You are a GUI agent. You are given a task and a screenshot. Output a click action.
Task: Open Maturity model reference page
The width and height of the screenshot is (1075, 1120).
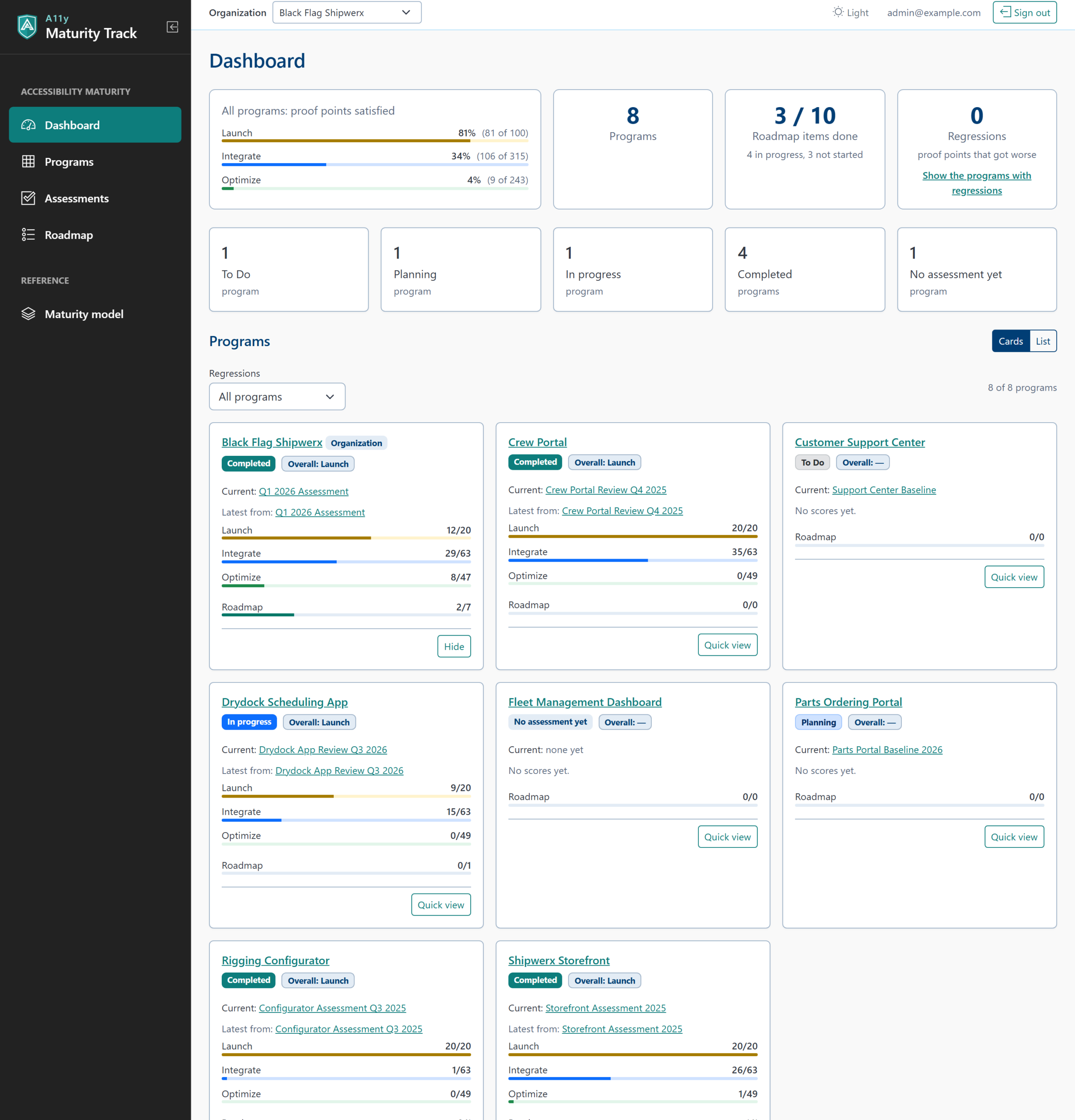click(x=95, y=314)
